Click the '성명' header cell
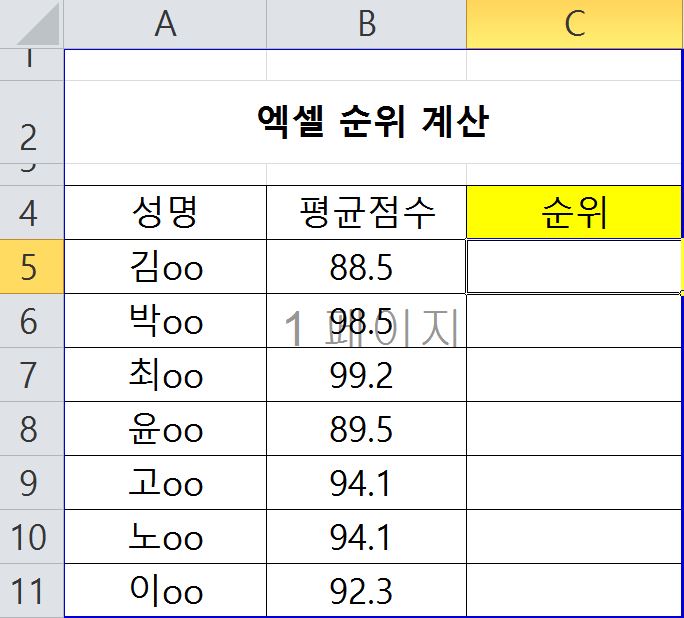 pos(165,212)
